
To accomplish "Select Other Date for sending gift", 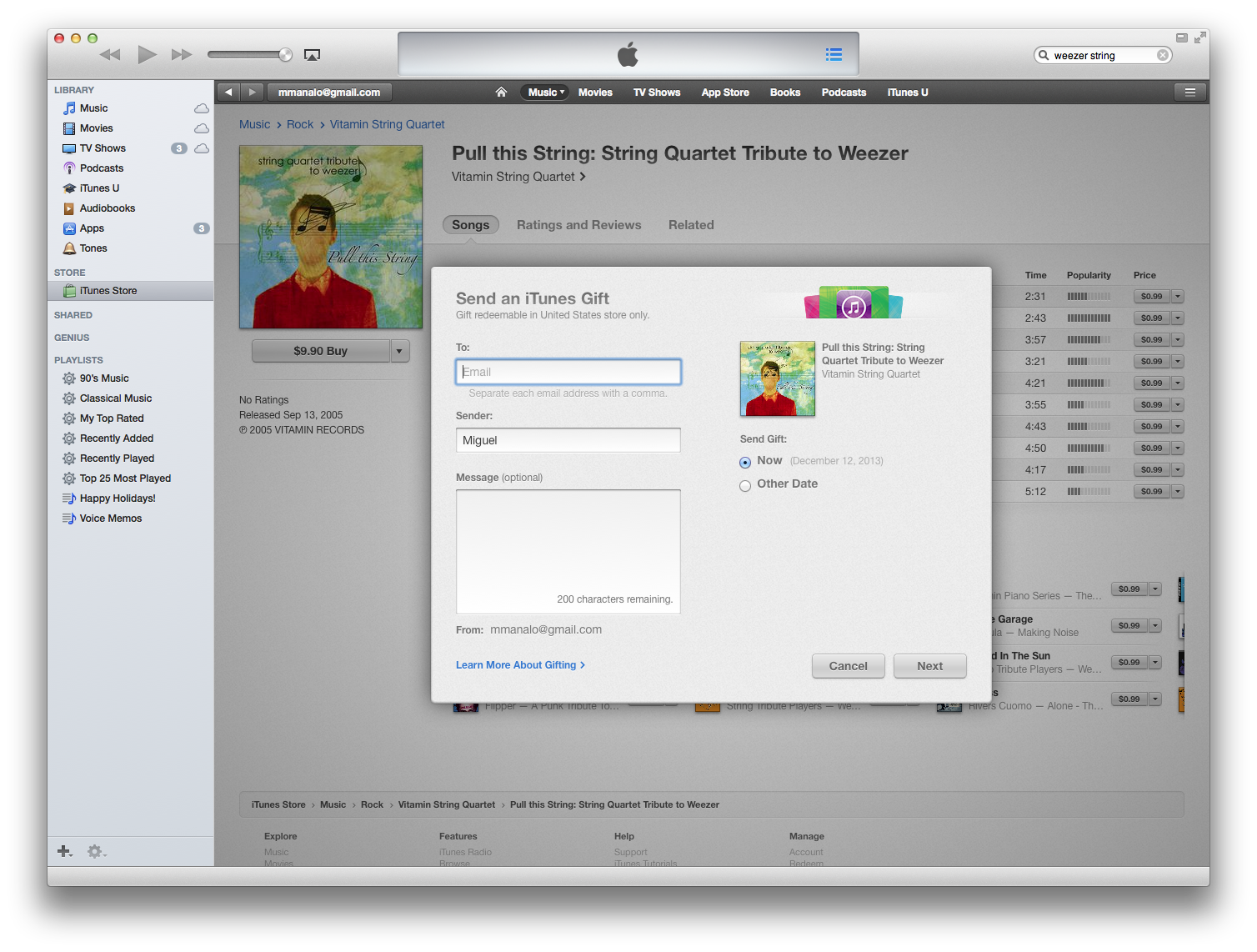I will (745, 485).
